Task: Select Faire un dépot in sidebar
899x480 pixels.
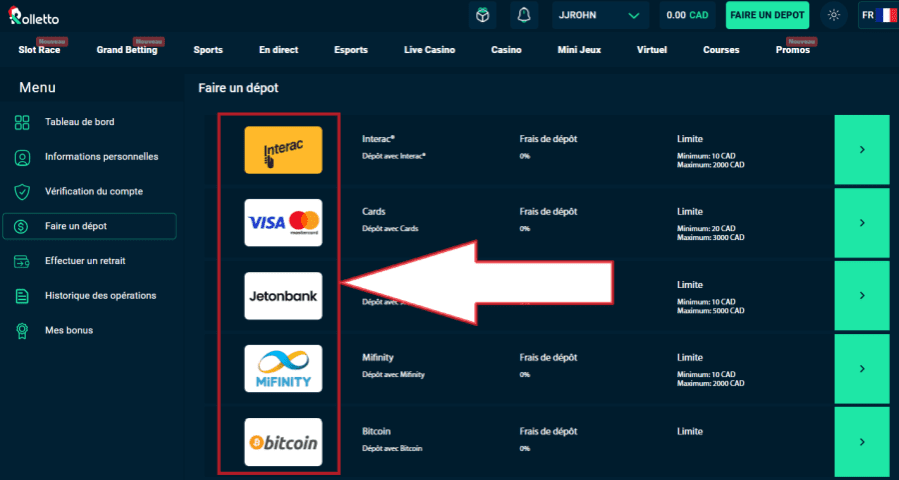Action: click(89, 226)
